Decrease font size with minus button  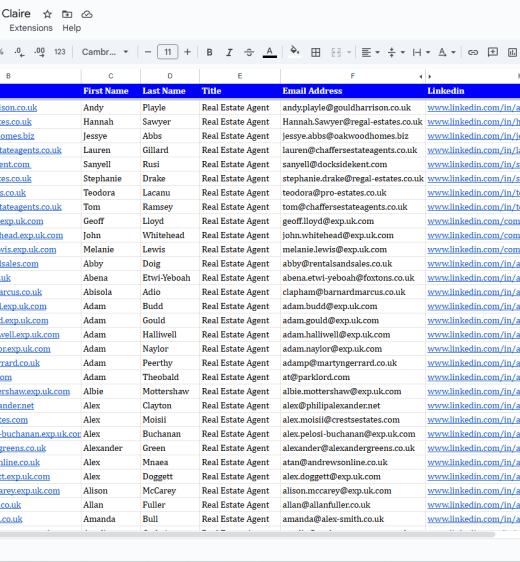click(x=148, y=52)
